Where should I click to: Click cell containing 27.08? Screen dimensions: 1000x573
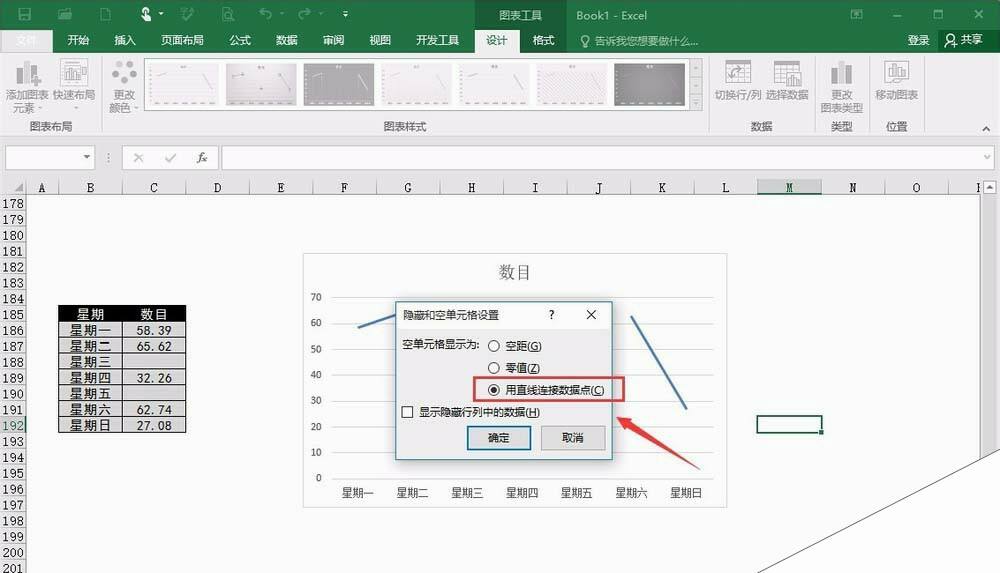pyautogui.click(x=154, y=426)
